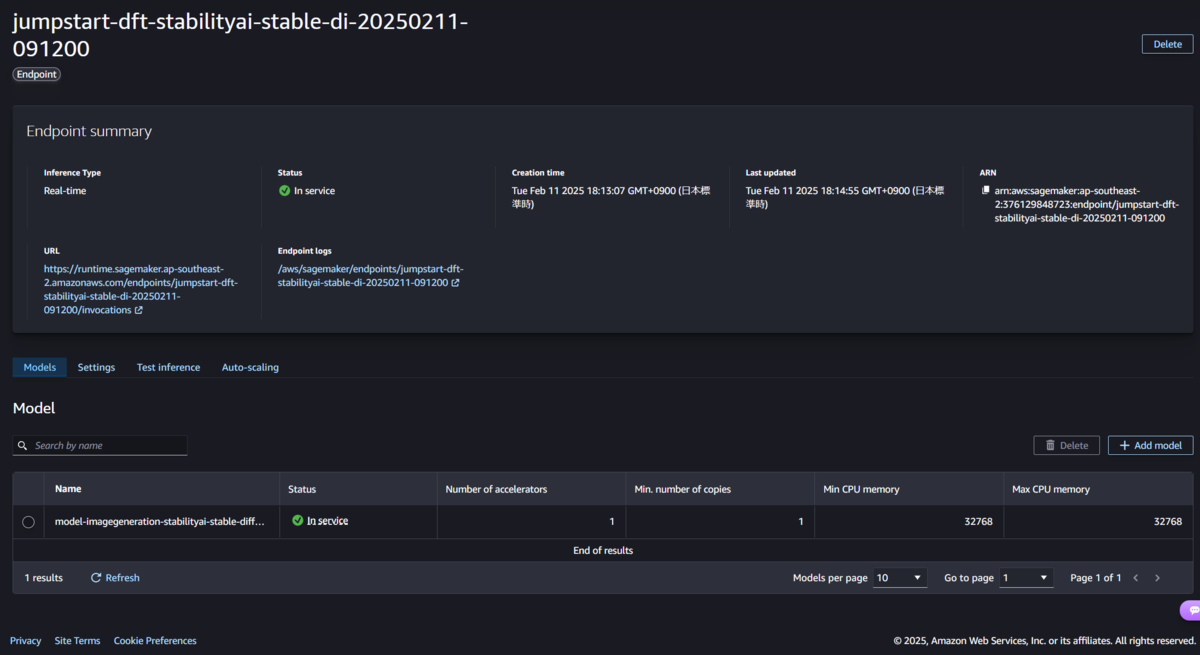
Task: Click the chat assistant bubble icon
Action: pyautogui.click(x=1190, y=610)
